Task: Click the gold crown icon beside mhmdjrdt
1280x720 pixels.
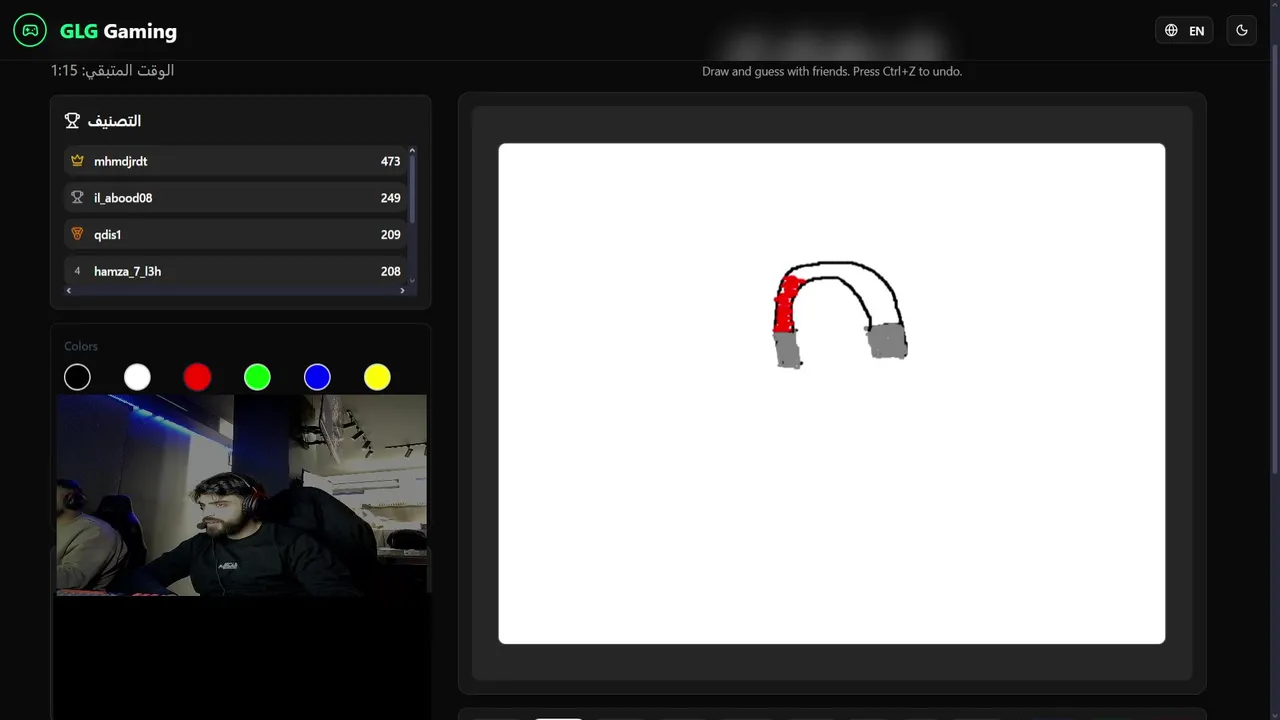Action: click(77, 161)
